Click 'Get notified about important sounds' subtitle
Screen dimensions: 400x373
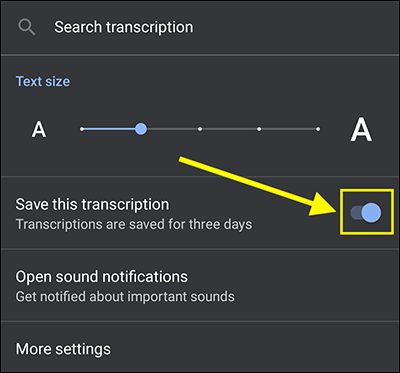125,296
